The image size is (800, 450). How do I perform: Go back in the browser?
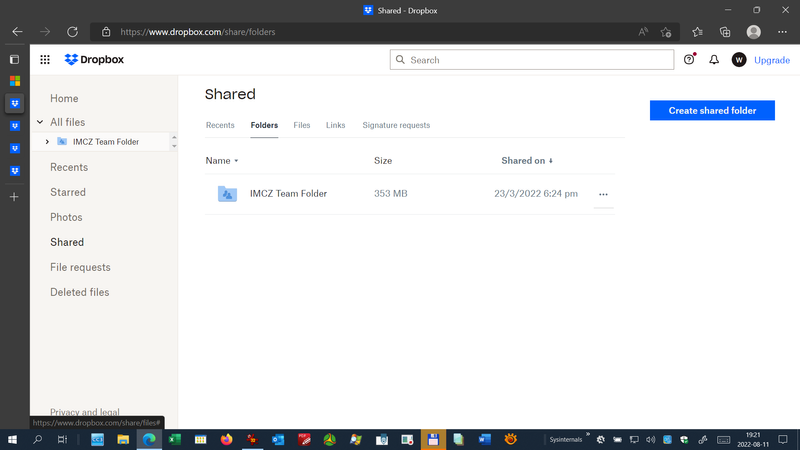coord(17,32)
